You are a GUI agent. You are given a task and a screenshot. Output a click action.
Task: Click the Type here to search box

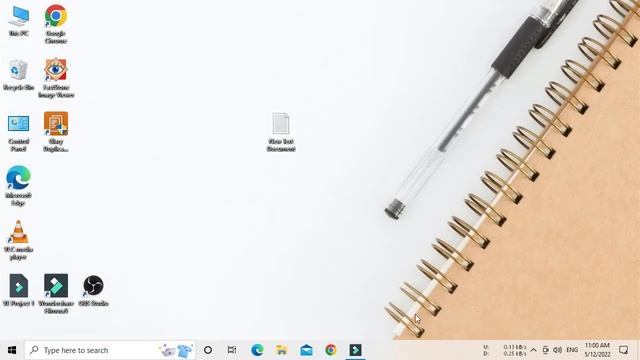(110, 350)
